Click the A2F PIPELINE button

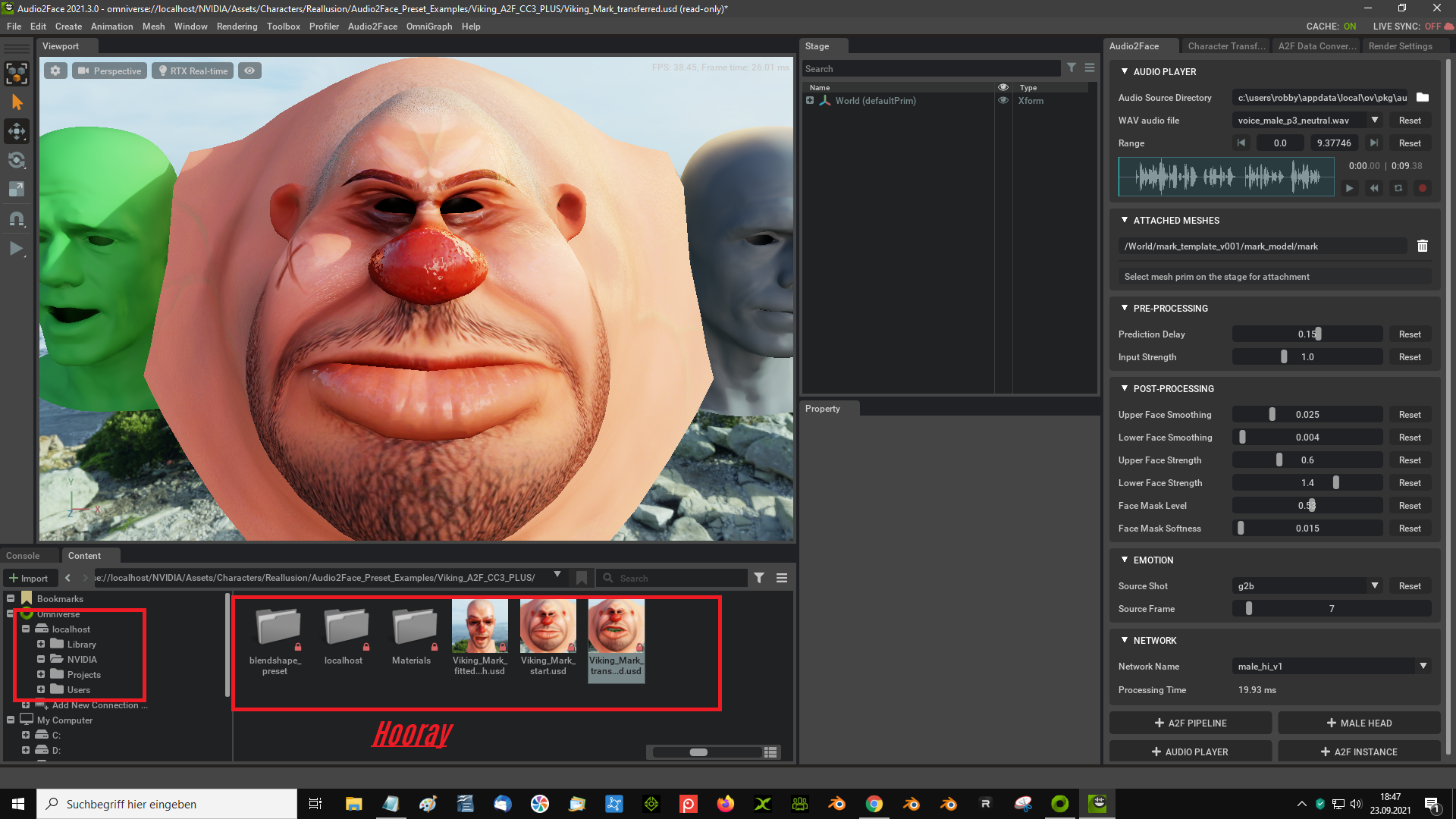[x=1190, y=723]
